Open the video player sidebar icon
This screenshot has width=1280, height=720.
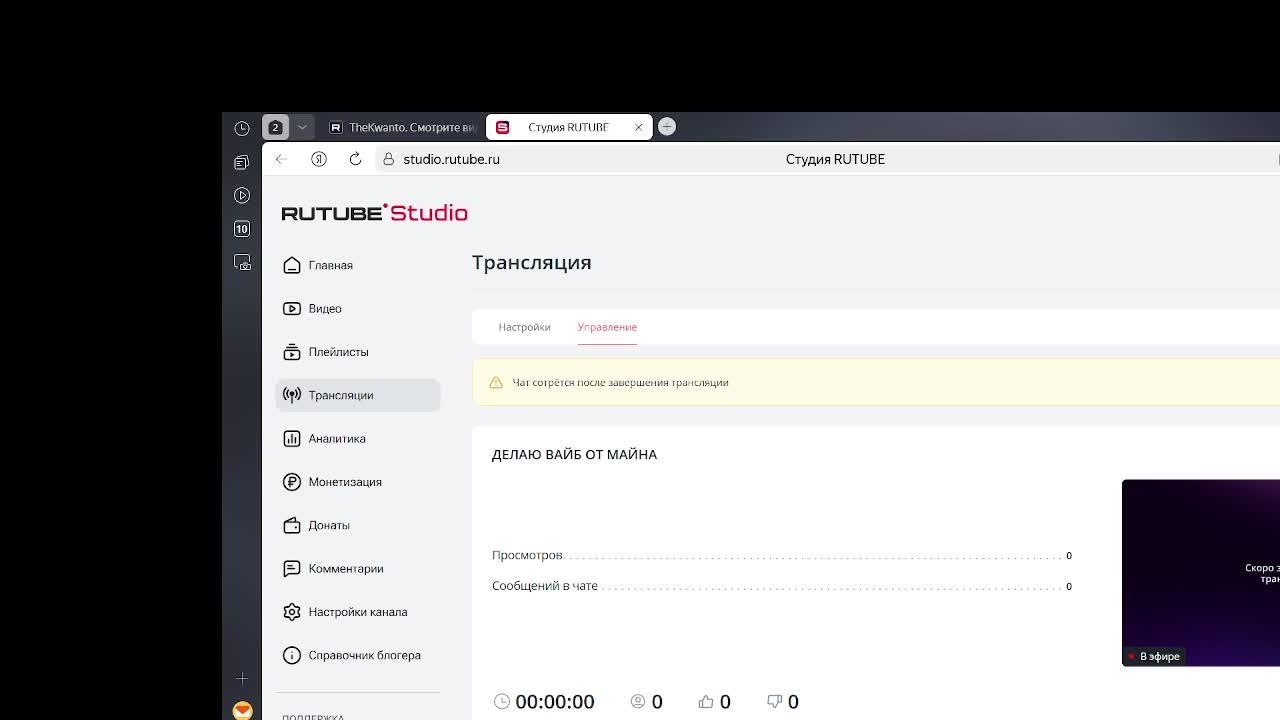pos(242,195)
